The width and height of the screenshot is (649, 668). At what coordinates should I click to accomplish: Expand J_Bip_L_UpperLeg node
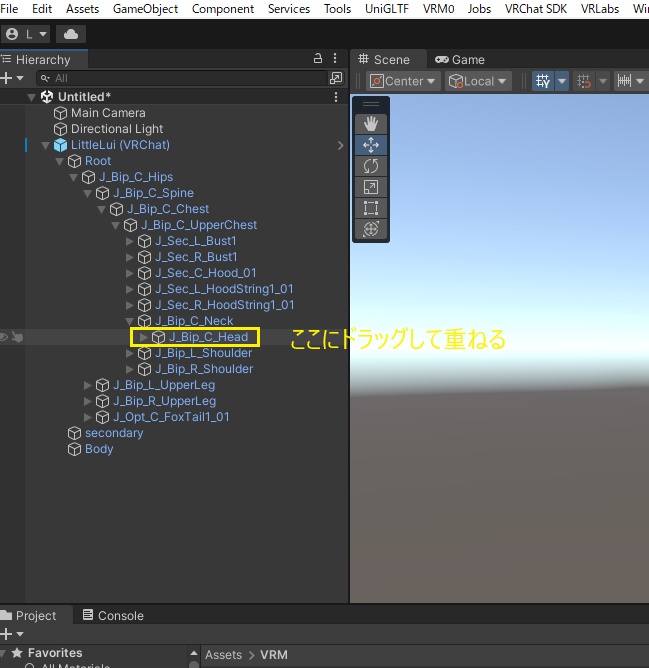[88, 385]
